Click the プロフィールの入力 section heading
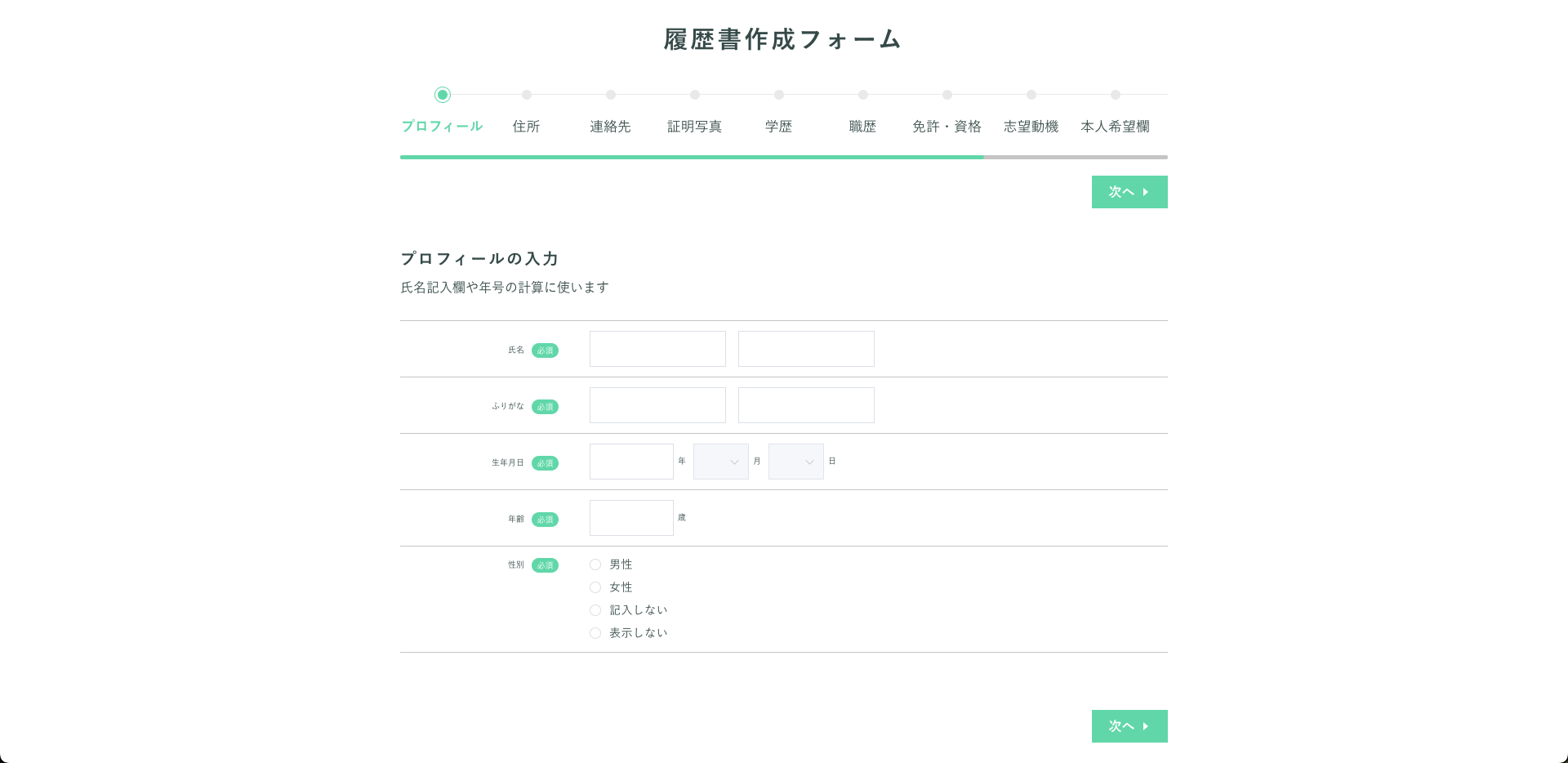The width and height of the screenshot is (1568, 763). pyautogui.click(x=479, y=259)
